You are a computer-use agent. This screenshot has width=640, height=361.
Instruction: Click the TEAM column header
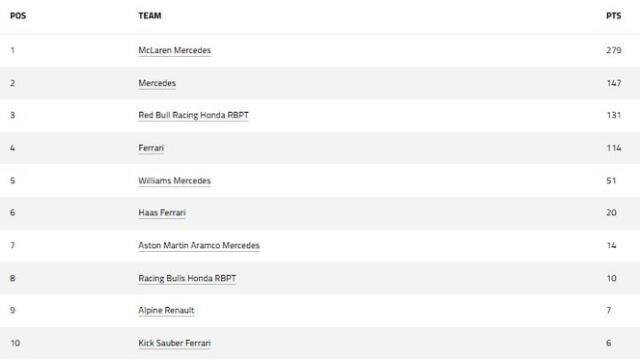(150, 16)
